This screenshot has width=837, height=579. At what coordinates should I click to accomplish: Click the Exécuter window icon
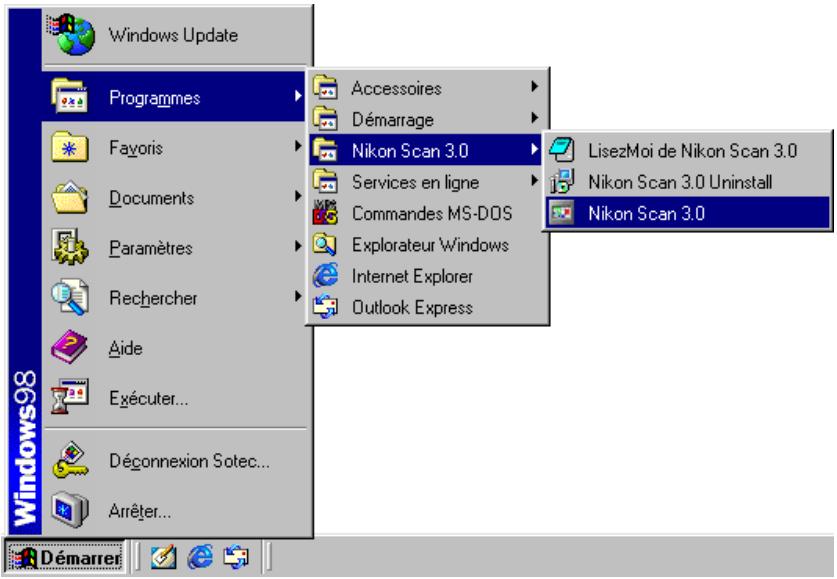point(70,396)
